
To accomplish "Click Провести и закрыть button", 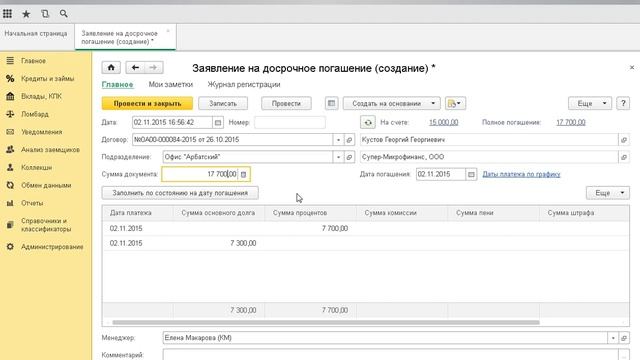I will pyautogui.click(x=147, y=103).
